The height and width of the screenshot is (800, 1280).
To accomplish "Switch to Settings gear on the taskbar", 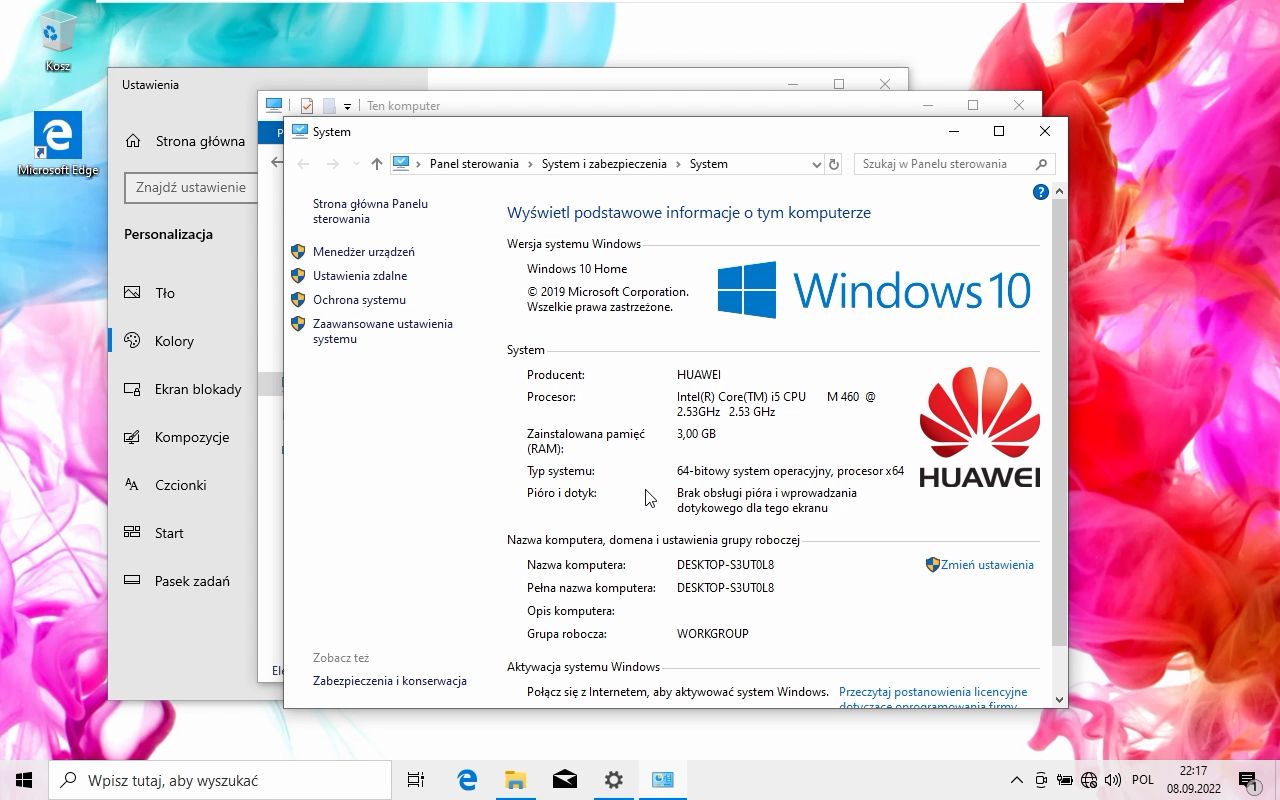I will [613, 780].
